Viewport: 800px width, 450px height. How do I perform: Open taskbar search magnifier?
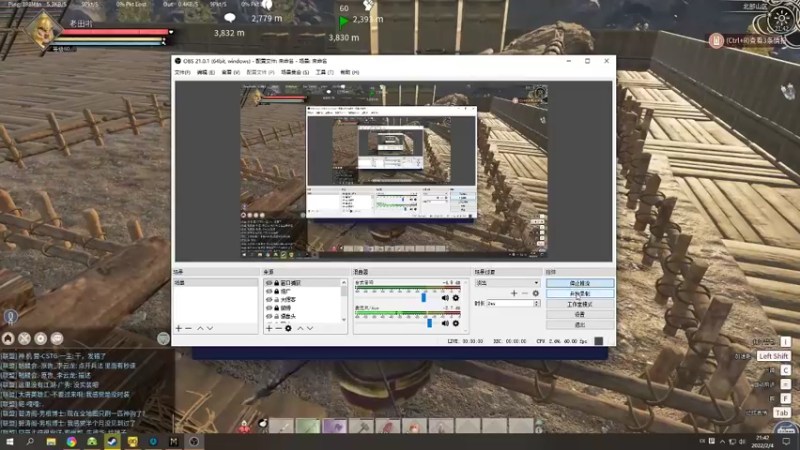tap(30, 441)
